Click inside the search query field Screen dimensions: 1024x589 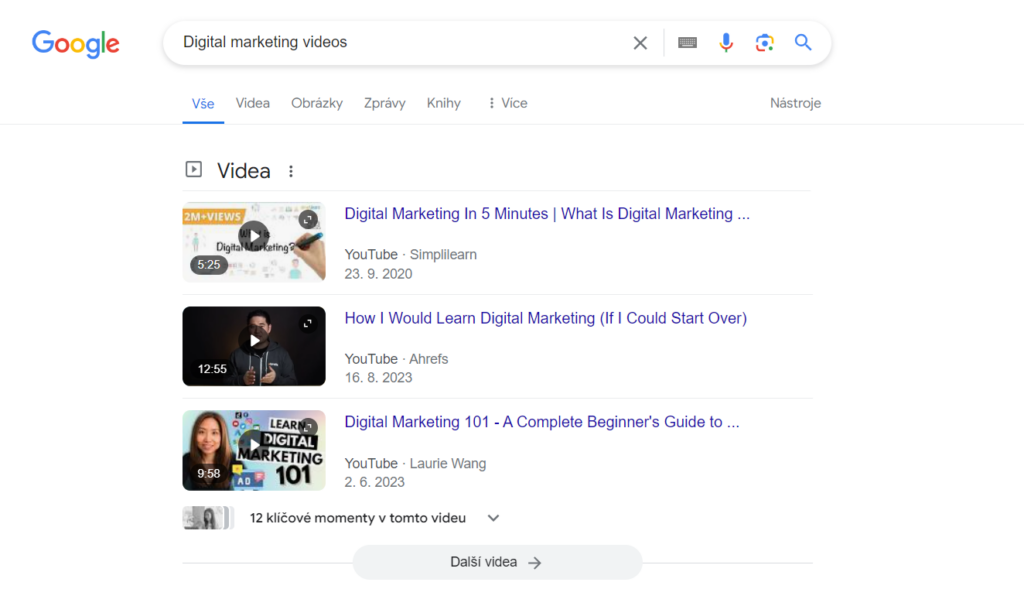coord(398,42)
